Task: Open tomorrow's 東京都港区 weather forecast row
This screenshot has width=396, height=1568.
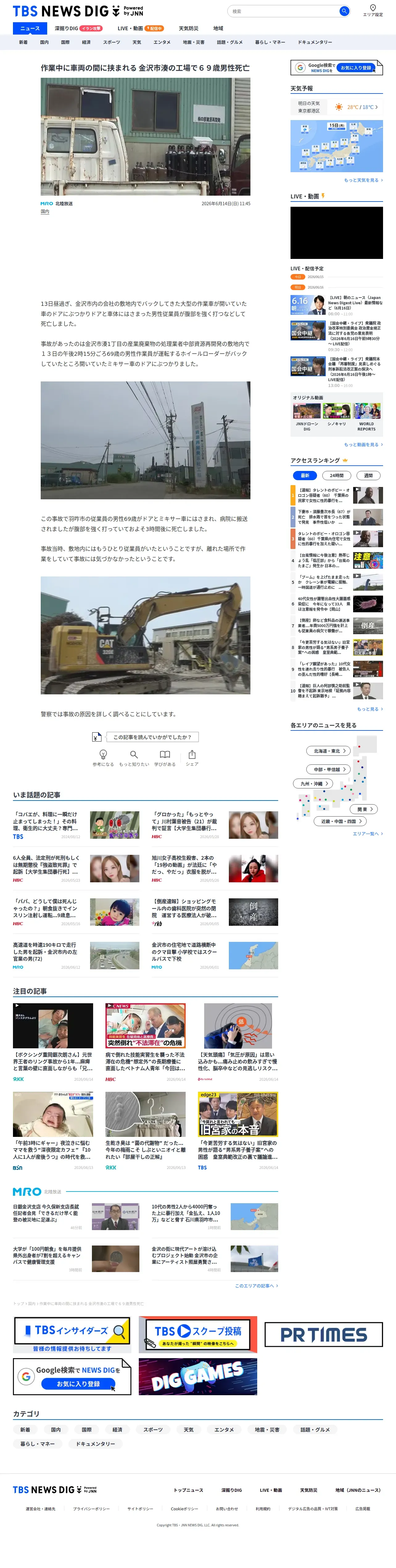Action: coord(336,107)
